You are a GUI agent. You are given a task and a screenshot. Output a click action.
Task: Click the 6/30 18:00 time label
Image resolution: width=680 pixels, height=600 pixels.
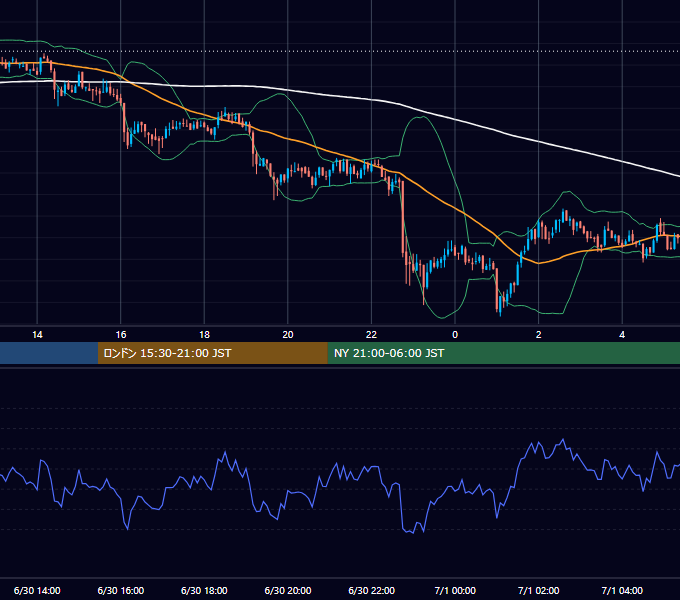click(204, 590)
